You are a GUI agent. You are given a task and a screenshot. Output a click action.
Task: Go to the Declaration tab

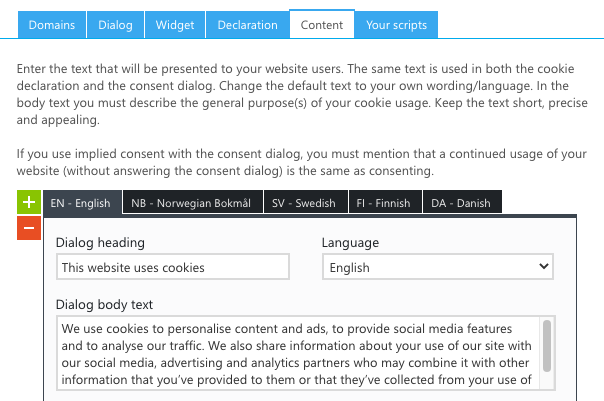(x=248, y=25)
